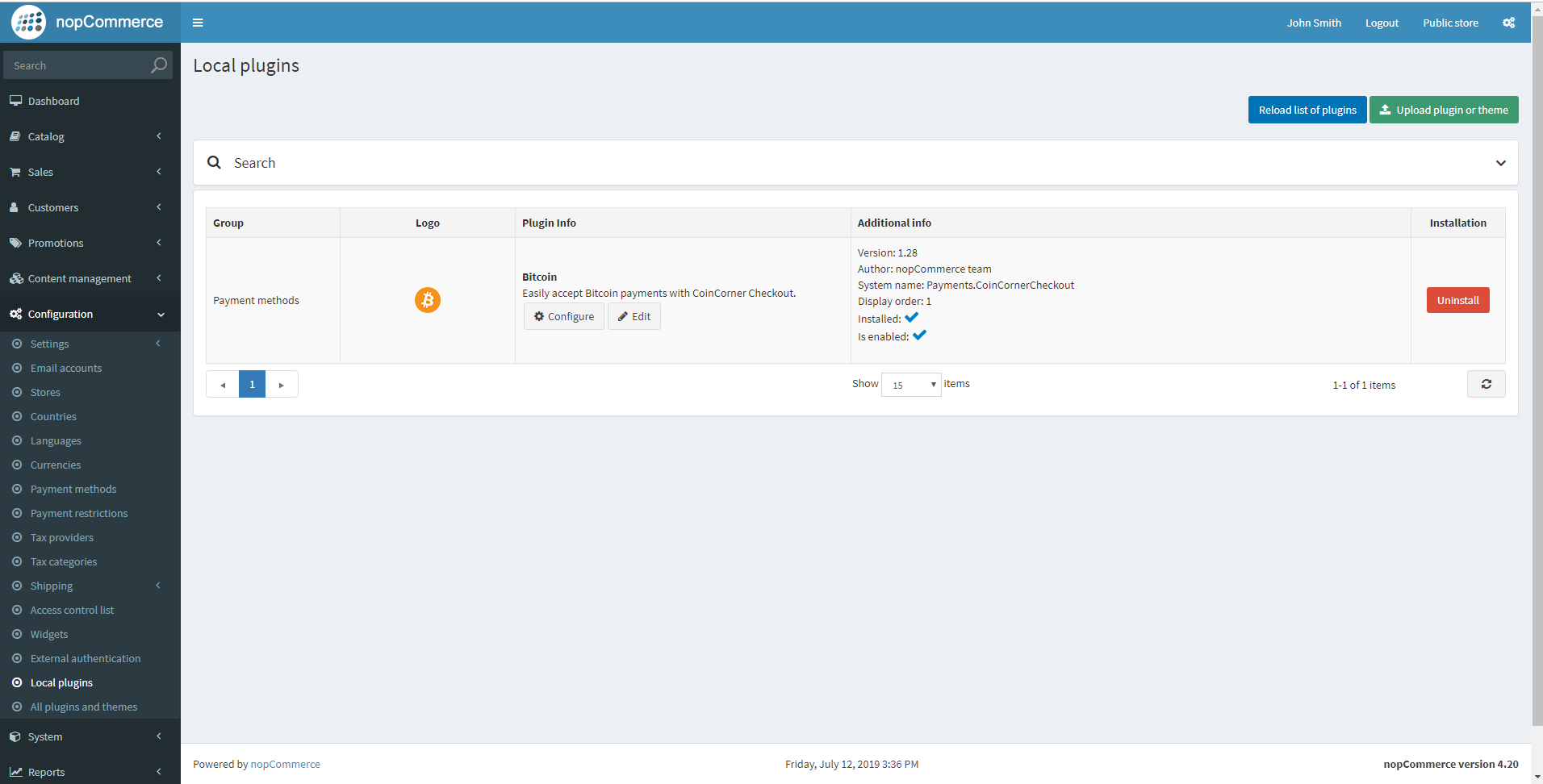Click the Dashboard monitor icon
The height and width of the screenshot is (784, 1543).
pos(15,101)
